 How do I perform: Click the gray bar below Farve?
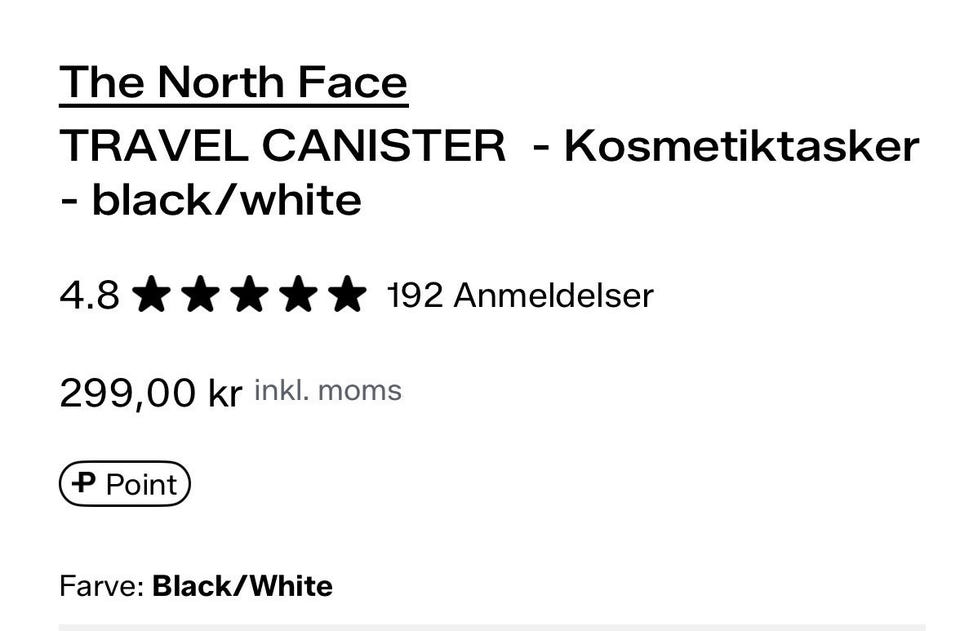tap(492, 627)
